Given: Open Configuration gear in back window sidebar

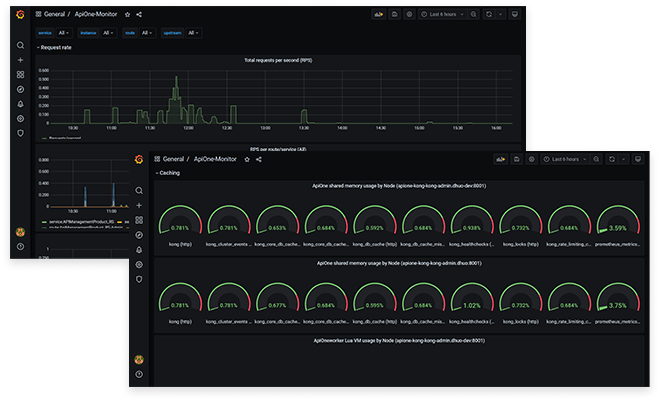Looking at the screenshot, I should (20, 119).
